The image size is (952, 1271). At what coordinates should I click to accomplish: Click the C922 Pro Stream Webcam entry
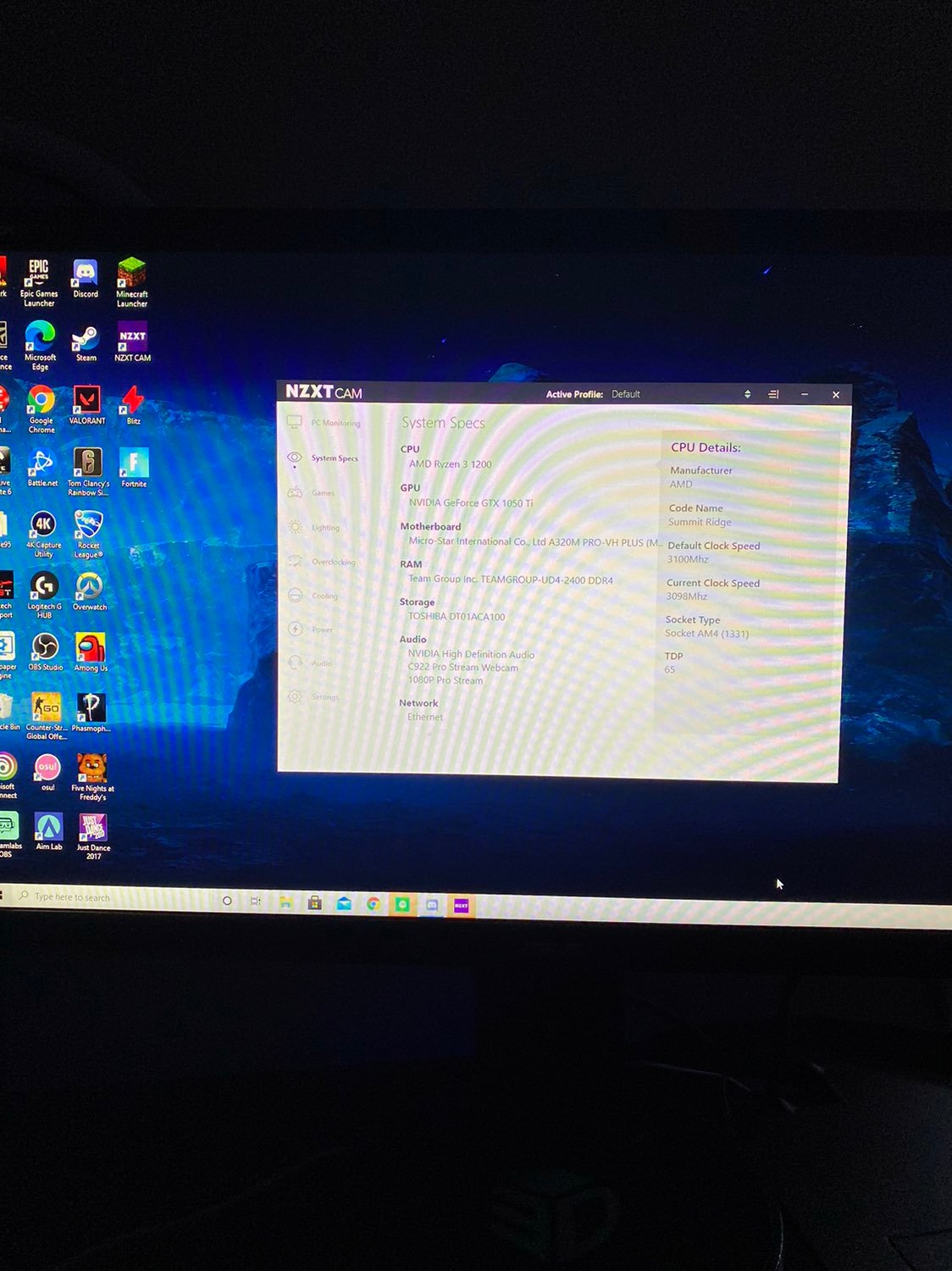pyautogui.click(x=462, y=667)
